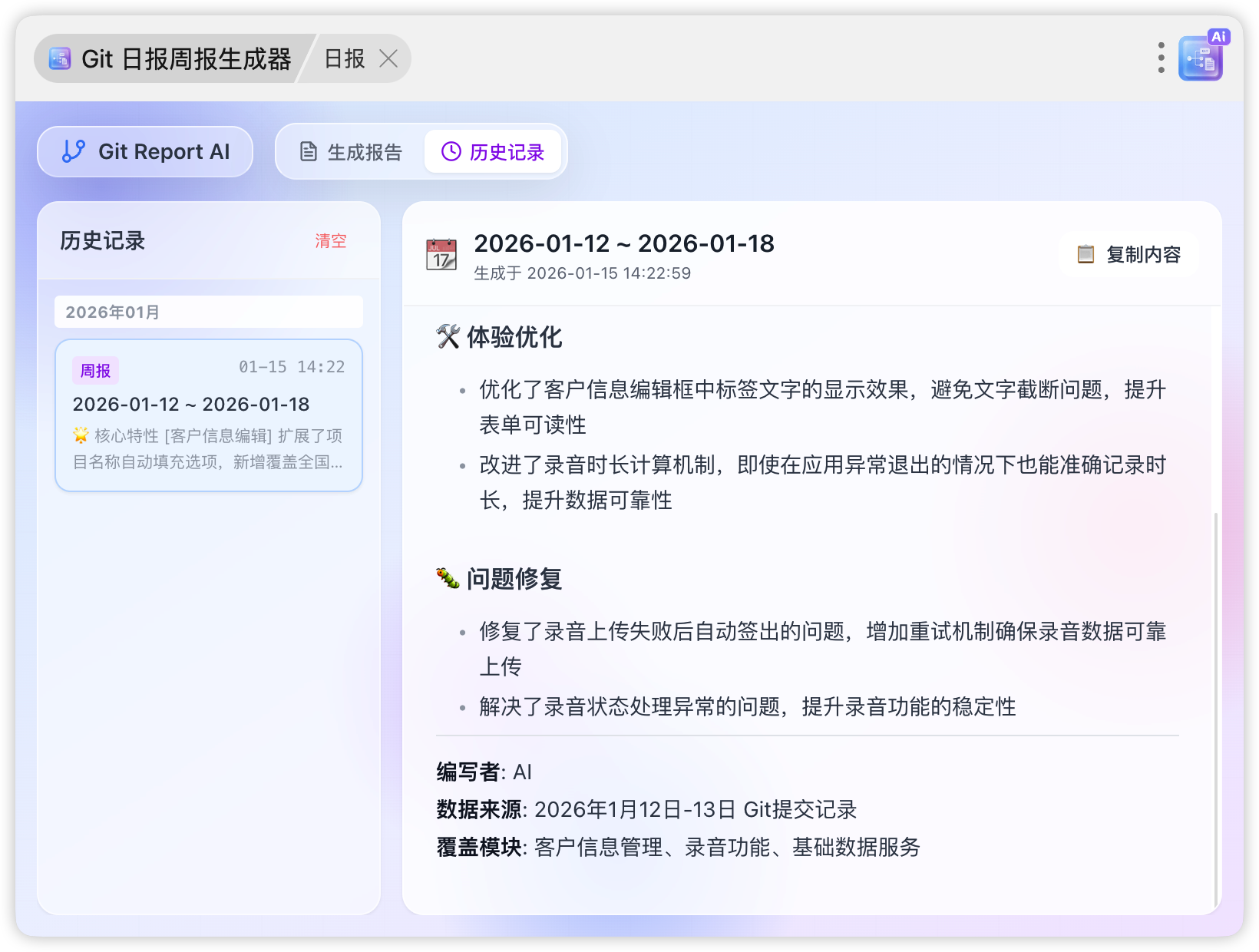Open the 01-15 14:22 weekly report entry
The image size is (1259, 952).
[x=209, y=415]
